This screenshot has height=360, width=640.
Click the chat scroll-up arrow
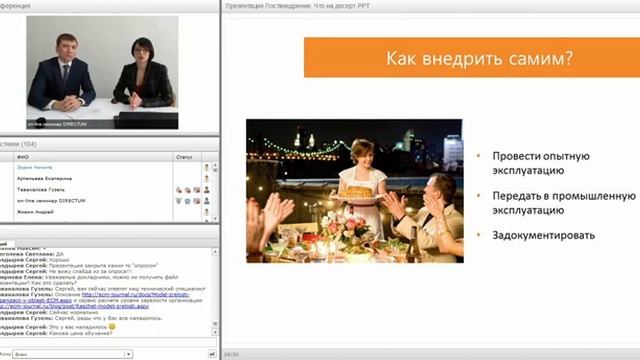[x=215, y=252]
